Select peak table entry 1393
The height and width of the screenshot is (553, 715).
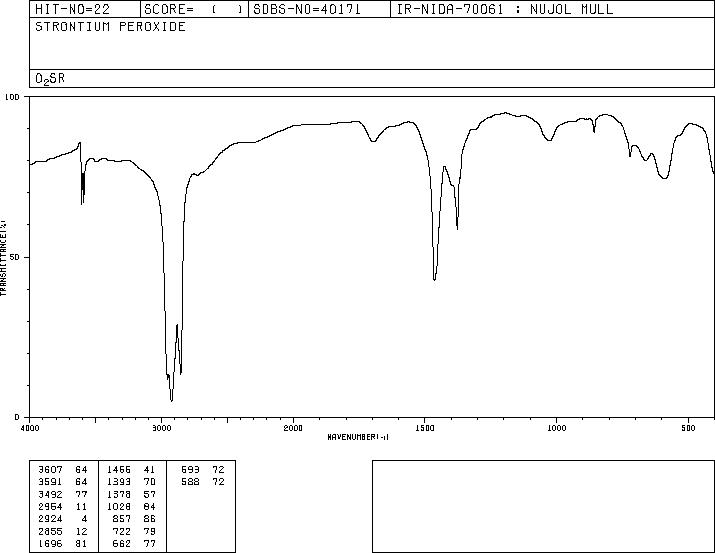pos(119,482)
